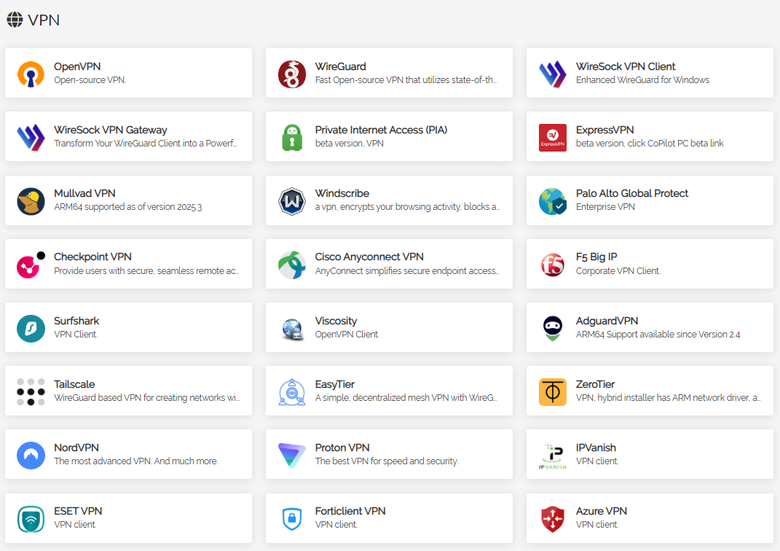Click 'WireGuard based VPN for creating networks' text
The width and height of the screenshot is (780, 551).
(146, 398)
